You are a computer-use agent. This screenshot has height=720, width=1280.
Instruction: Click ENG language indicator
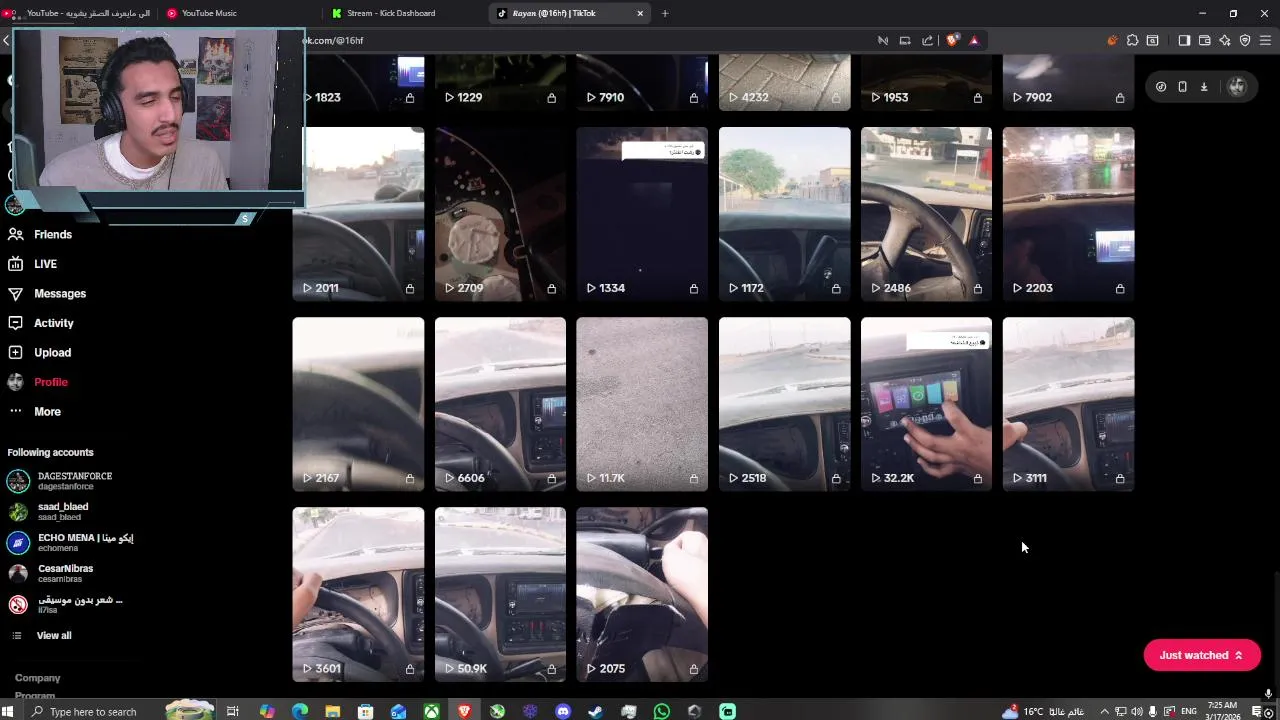[x=1189, y=711]
